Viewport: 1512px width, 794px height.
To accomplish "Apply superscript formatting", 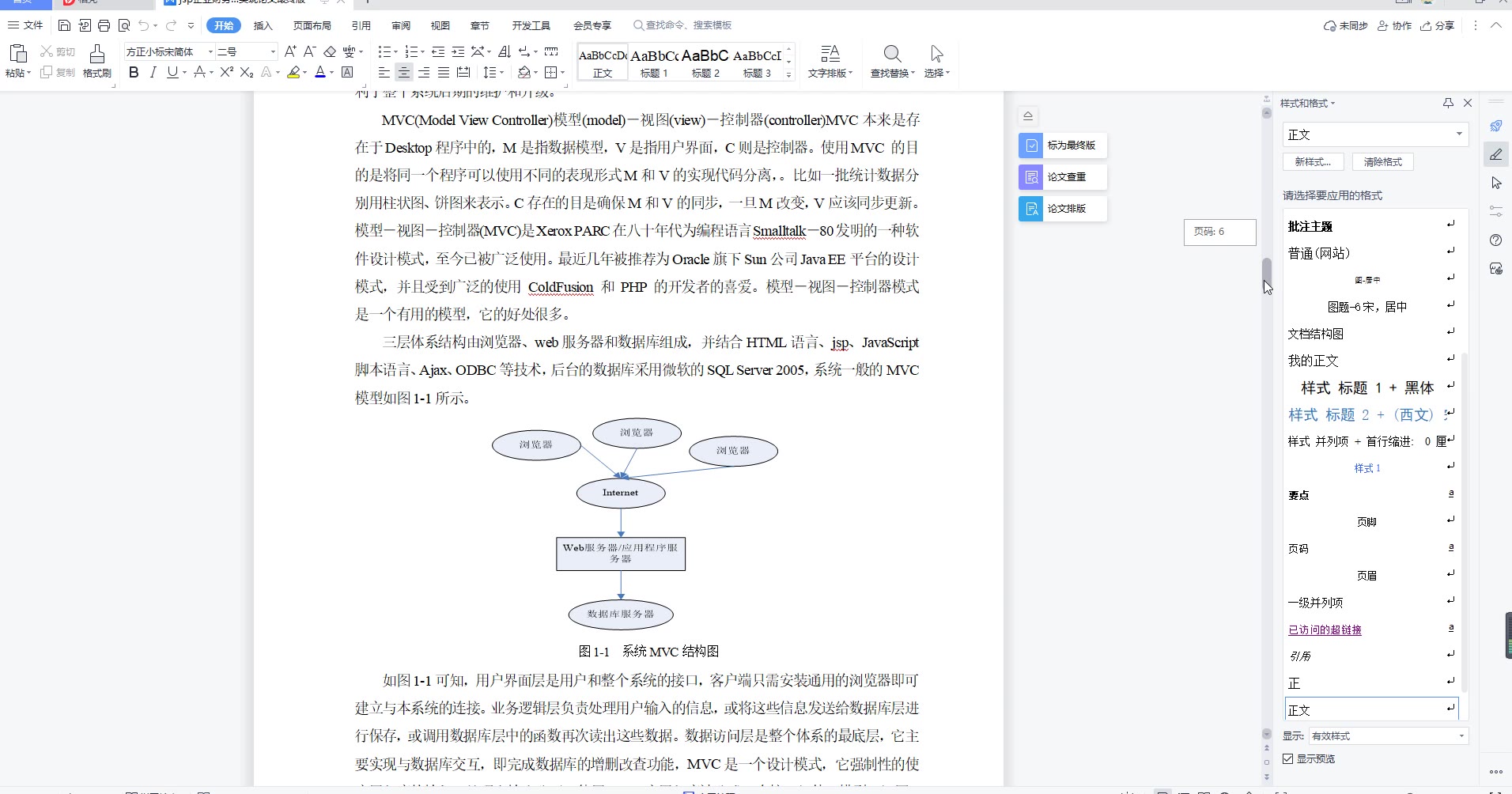I will click(226, 72).
